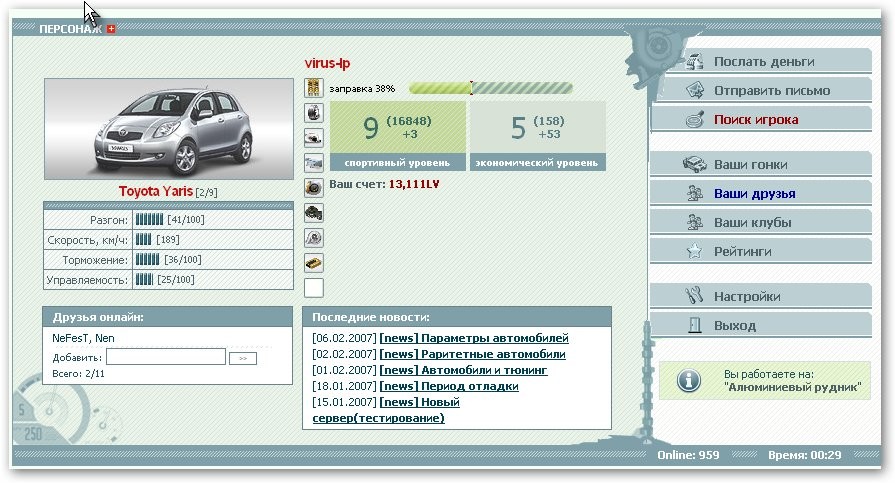Click the Toyota Yaris car picture
895x483 pixels.
pos(169,129)
